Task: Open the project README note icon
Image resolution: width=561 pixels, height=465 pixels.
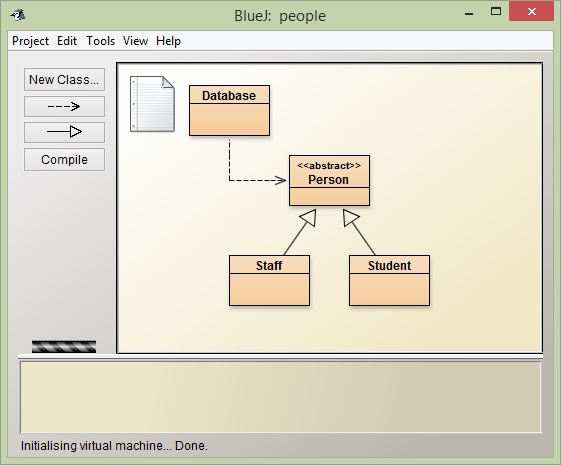Action: tap(152, 104)
